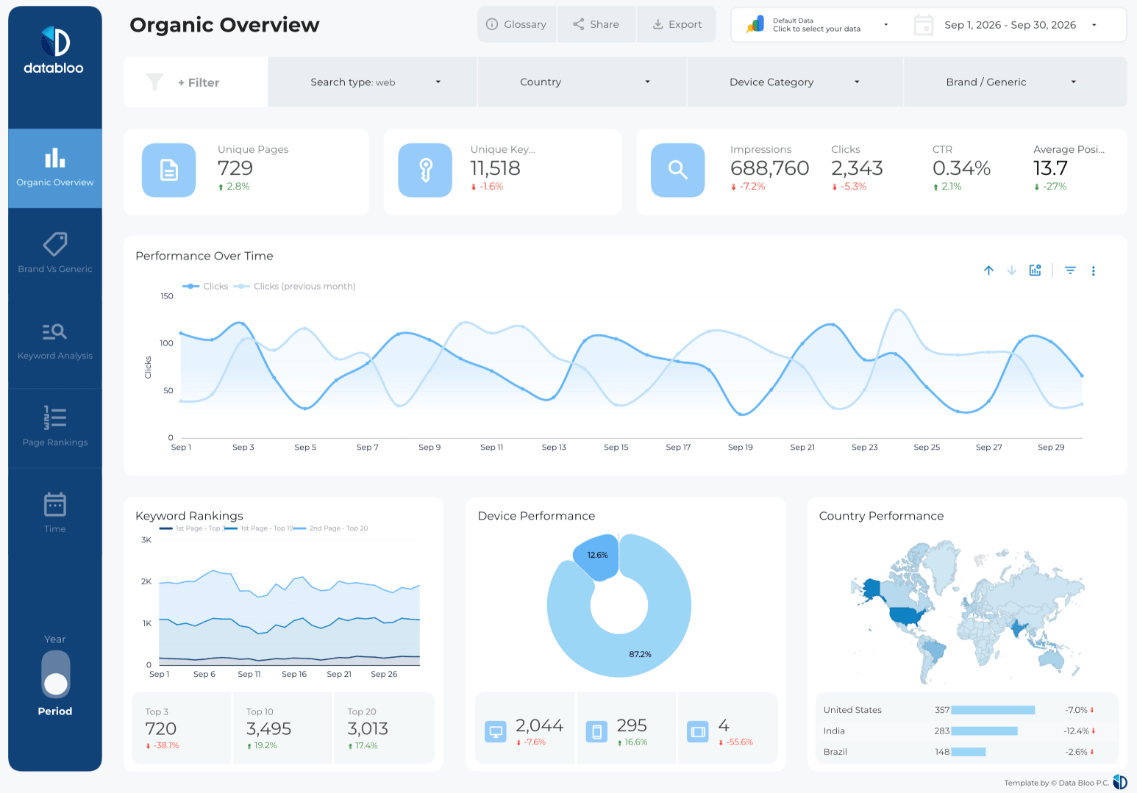Select the India bar
Screen dimensions: 1137x793
click(984, 731)
